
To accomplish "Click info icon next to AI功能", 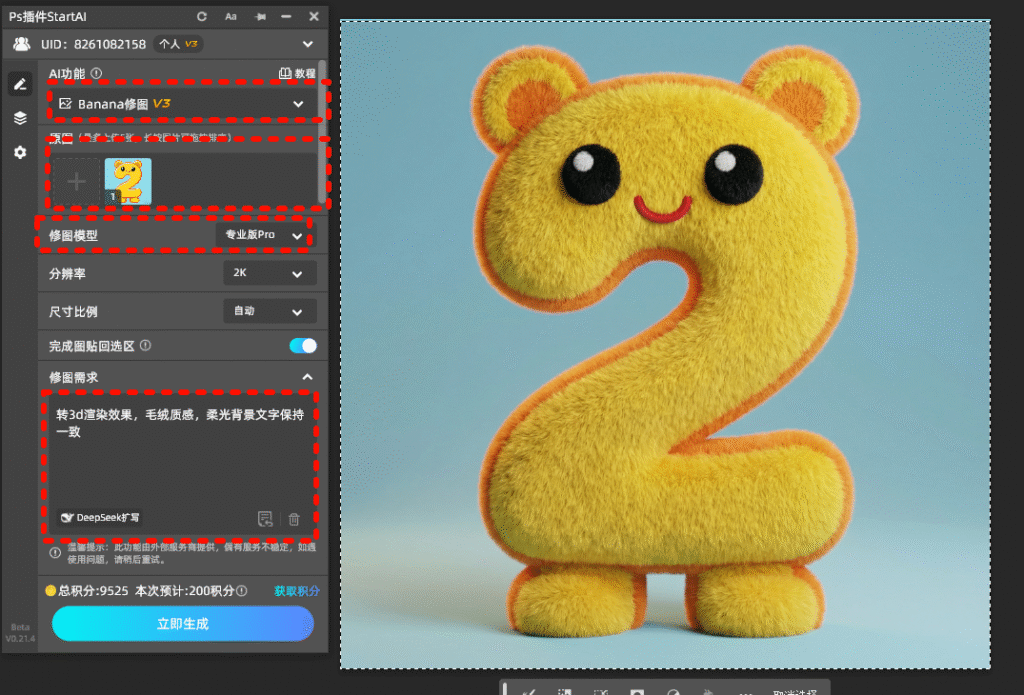I will coord(97,73).
